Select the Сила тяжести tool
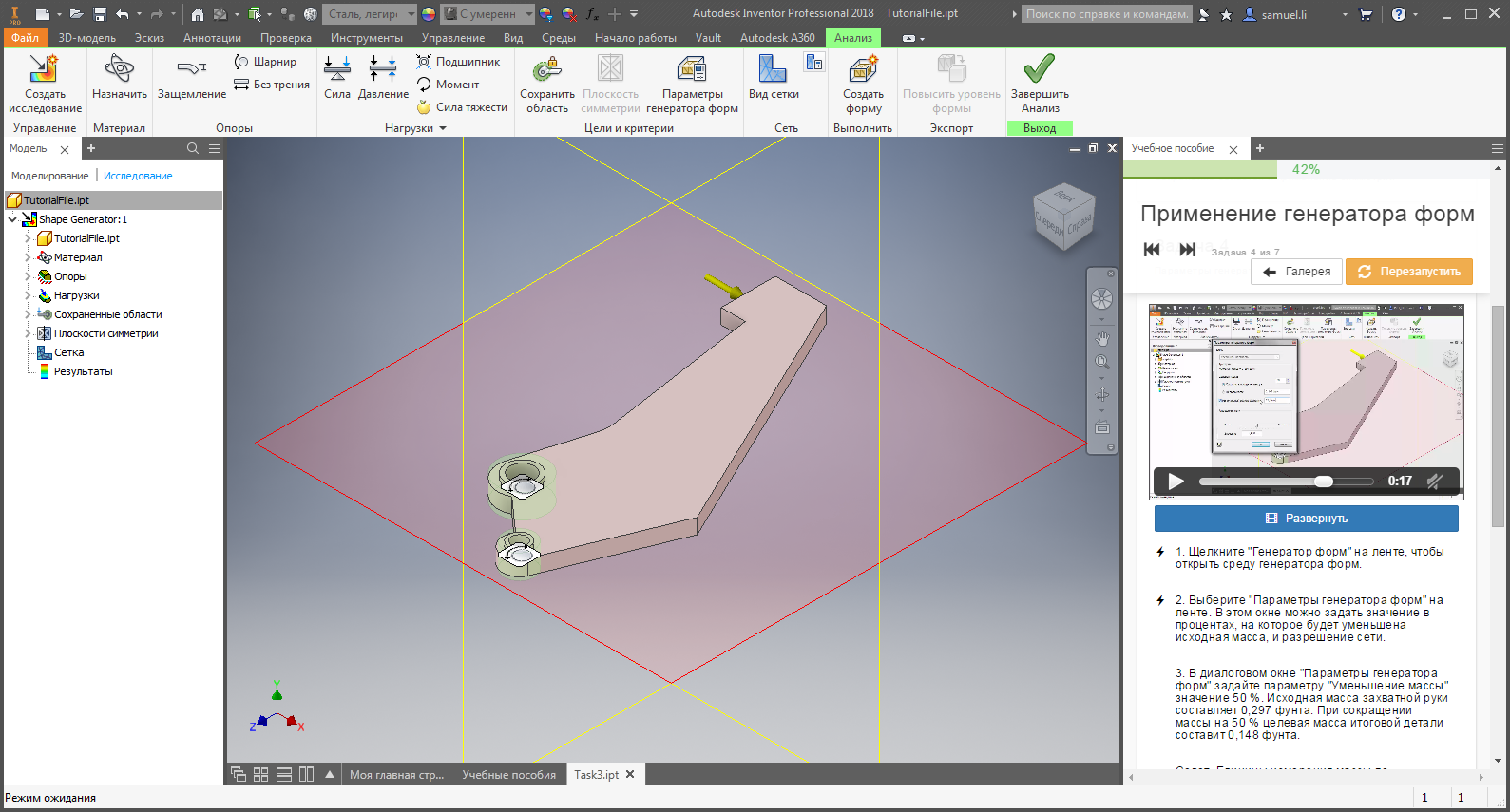Screen dimensions: 1510x812 (x=462, y=107)
